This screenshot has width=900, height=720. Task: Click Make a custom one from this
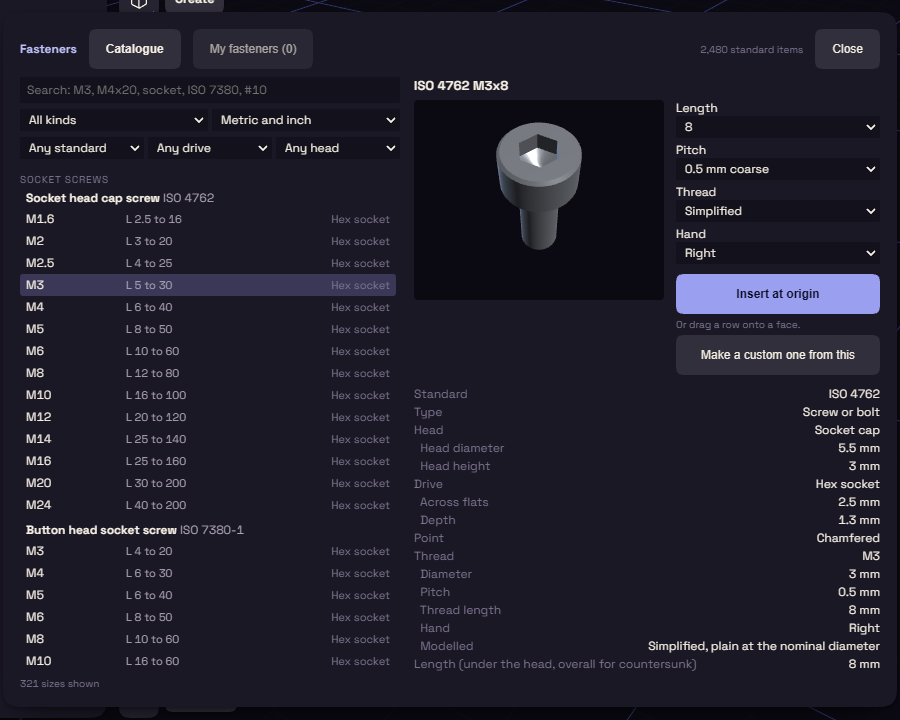777,355
